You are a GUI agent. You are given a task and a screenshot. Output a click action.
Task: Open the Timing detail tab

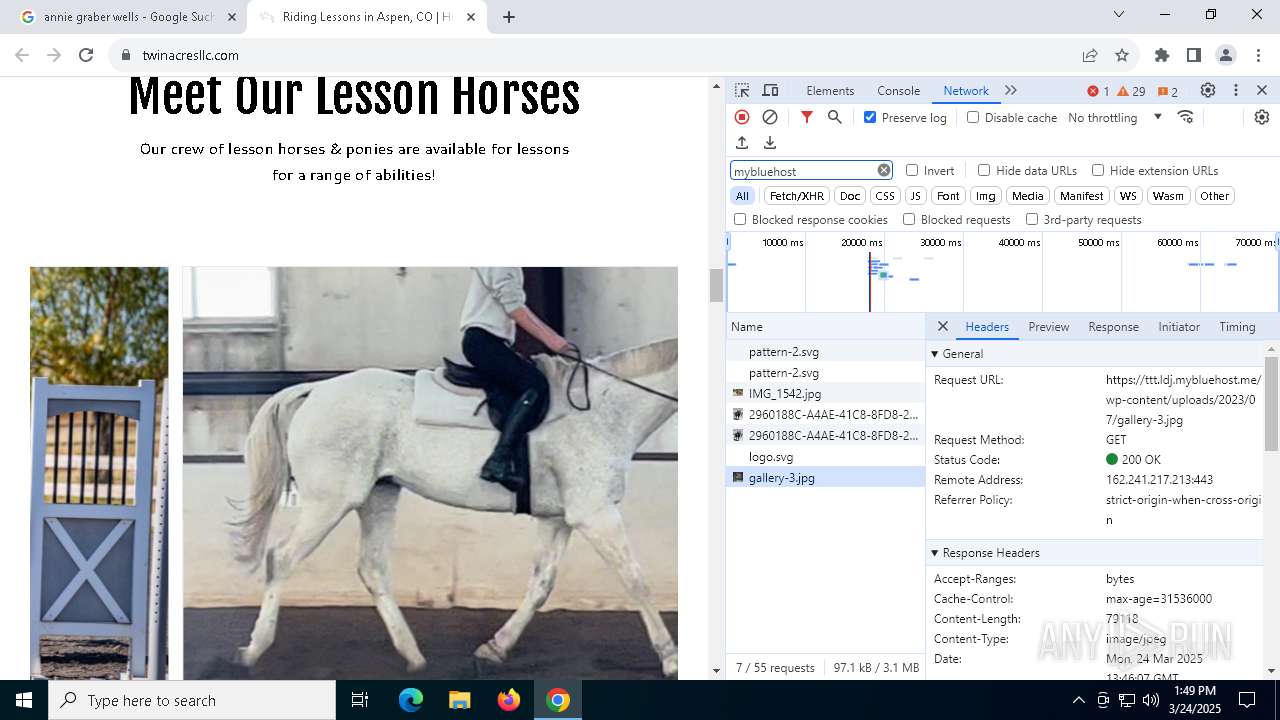pos(1237,327)
